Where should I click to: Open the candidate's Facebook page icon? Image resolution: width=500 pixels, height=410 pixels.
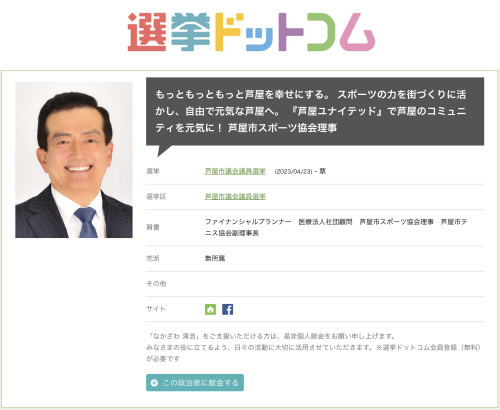[228, 309]
